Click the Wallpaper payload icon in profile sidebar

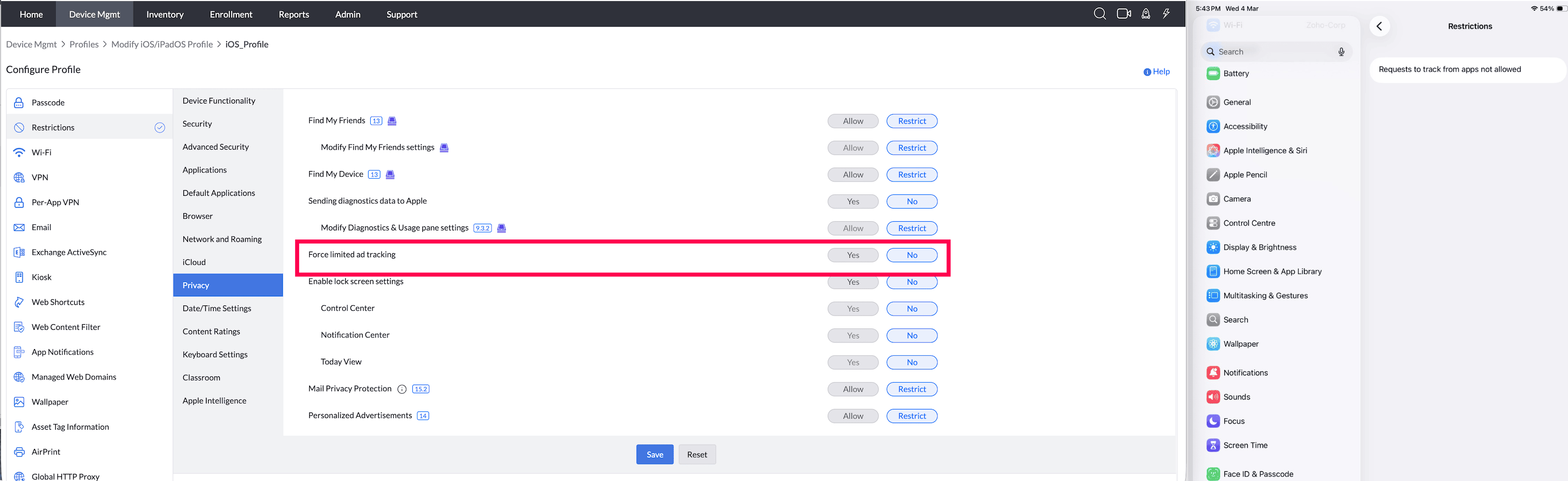click(19, 401)
